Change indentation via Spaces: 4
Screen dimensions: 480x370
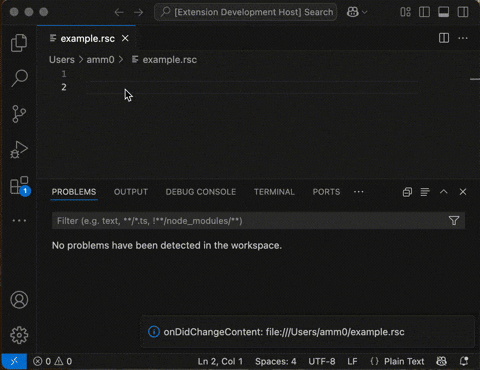coord(276,361)
